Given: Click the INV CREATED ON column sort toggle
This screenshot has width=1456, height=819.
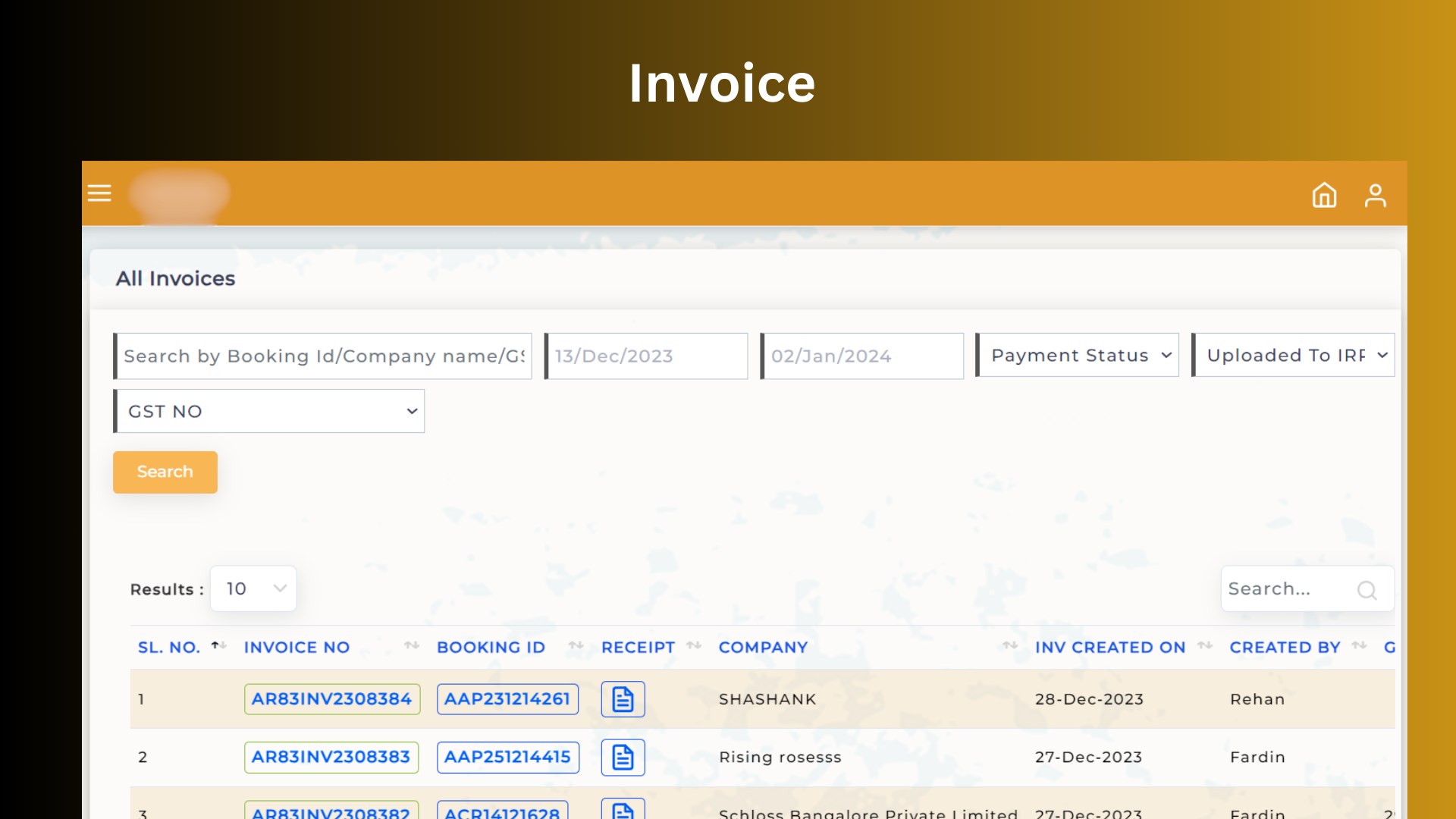Looking at the screenshot, I should click(1204, 647).
